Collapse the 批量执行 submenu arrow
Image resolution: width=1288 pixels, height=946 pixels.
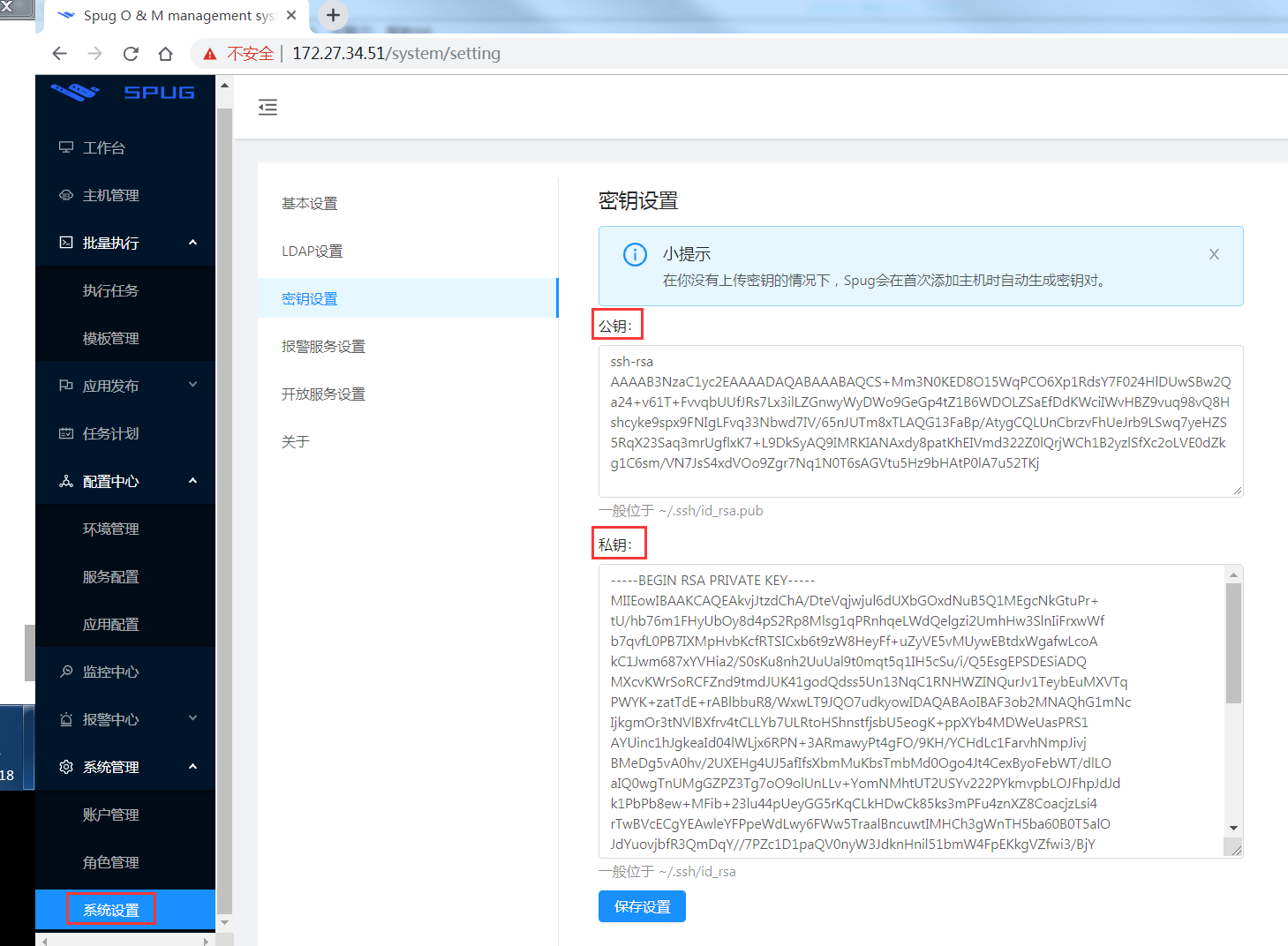[x=192, y=242]
